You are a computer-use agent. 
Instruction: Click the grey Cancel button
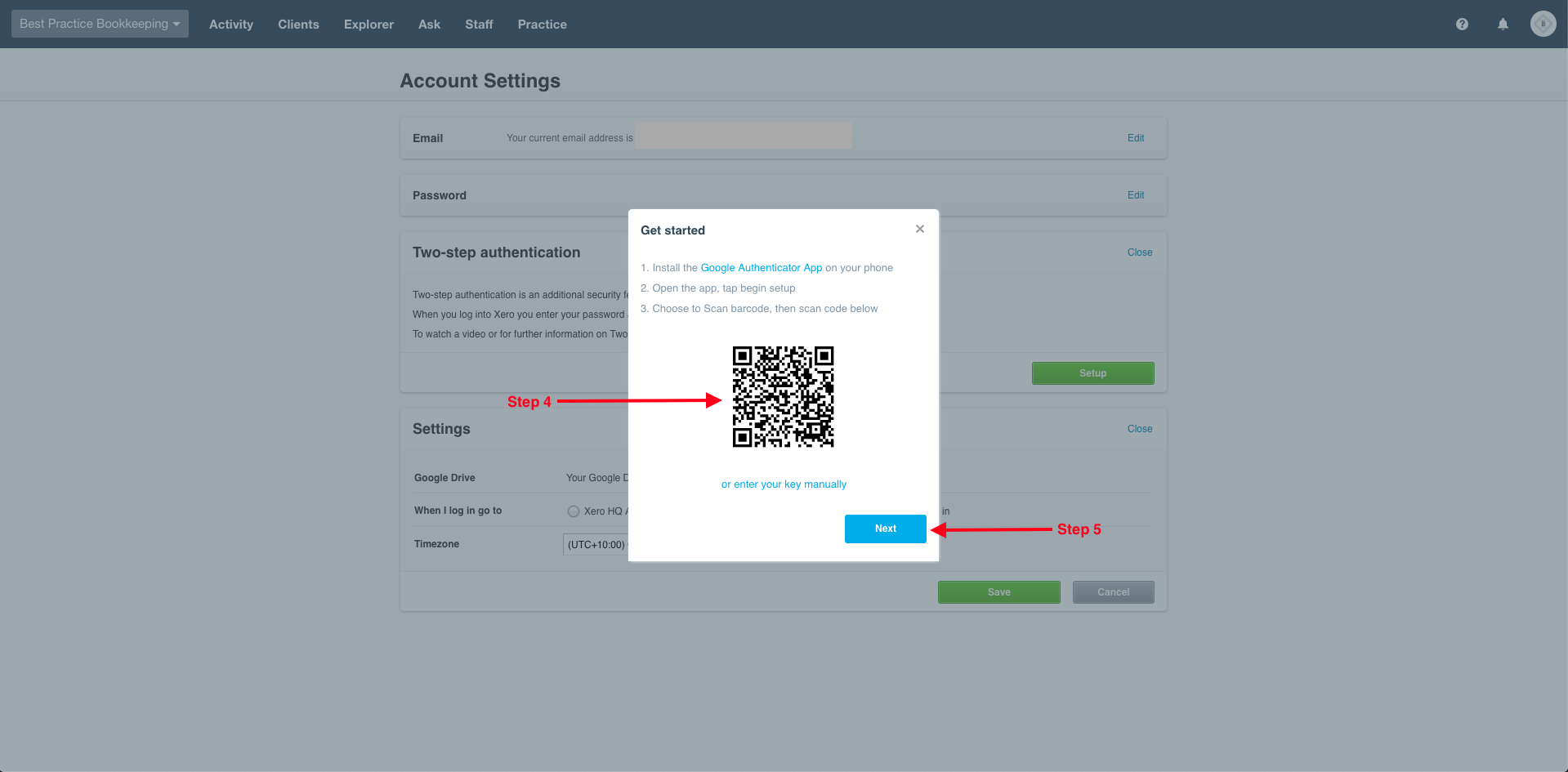1114,592
